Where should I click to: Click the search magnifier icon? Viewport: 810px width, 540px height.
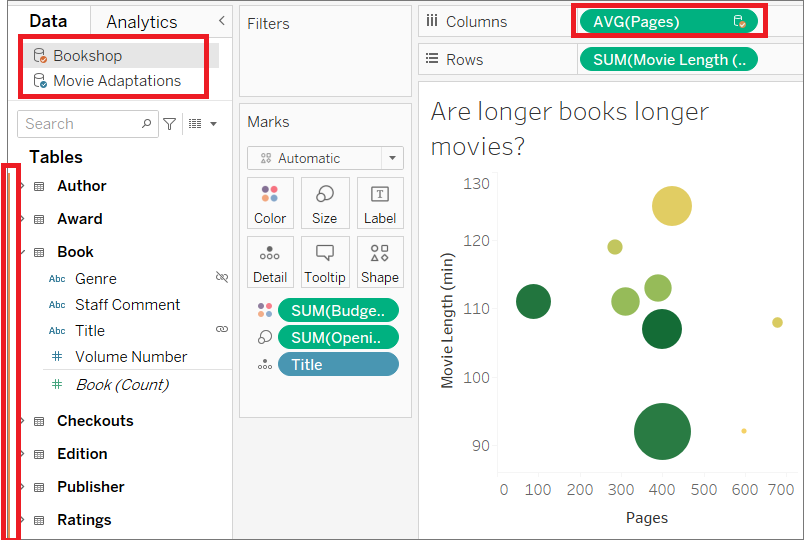[147, 124]
